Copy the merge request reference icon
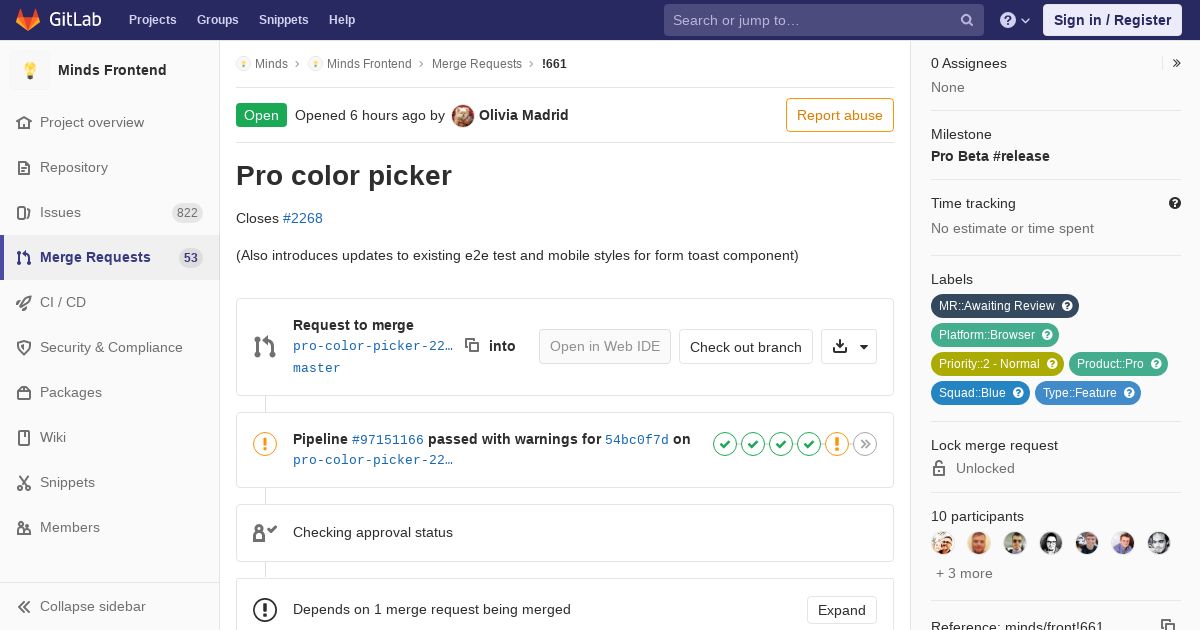 click(x=1167, y=625)
